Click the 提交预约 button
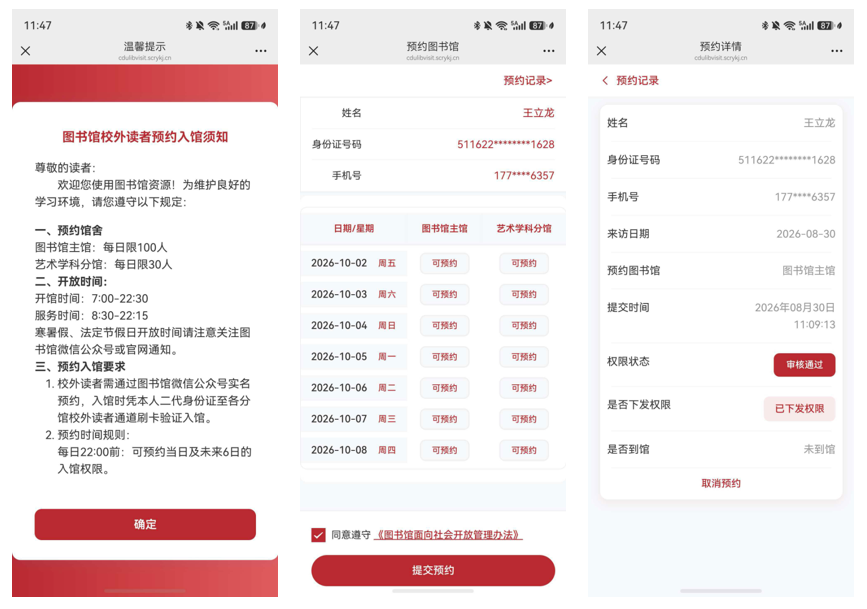The image size is (867, 609). pos(433,570)
